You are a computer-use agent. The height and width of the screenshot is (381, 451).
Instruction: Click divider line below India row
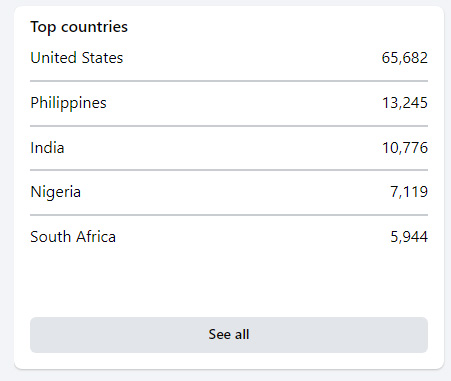pyautogui.click(x=229, y=170)
